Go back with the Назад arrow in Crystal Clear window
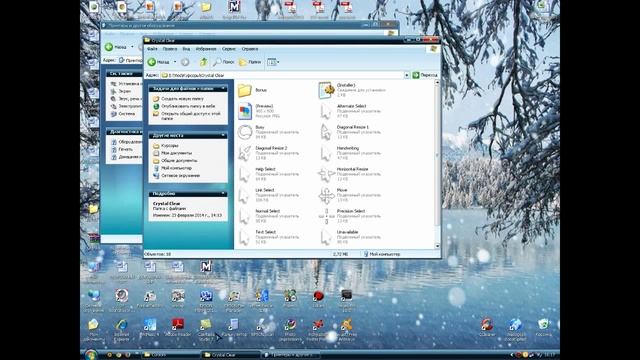 [159, 62]
